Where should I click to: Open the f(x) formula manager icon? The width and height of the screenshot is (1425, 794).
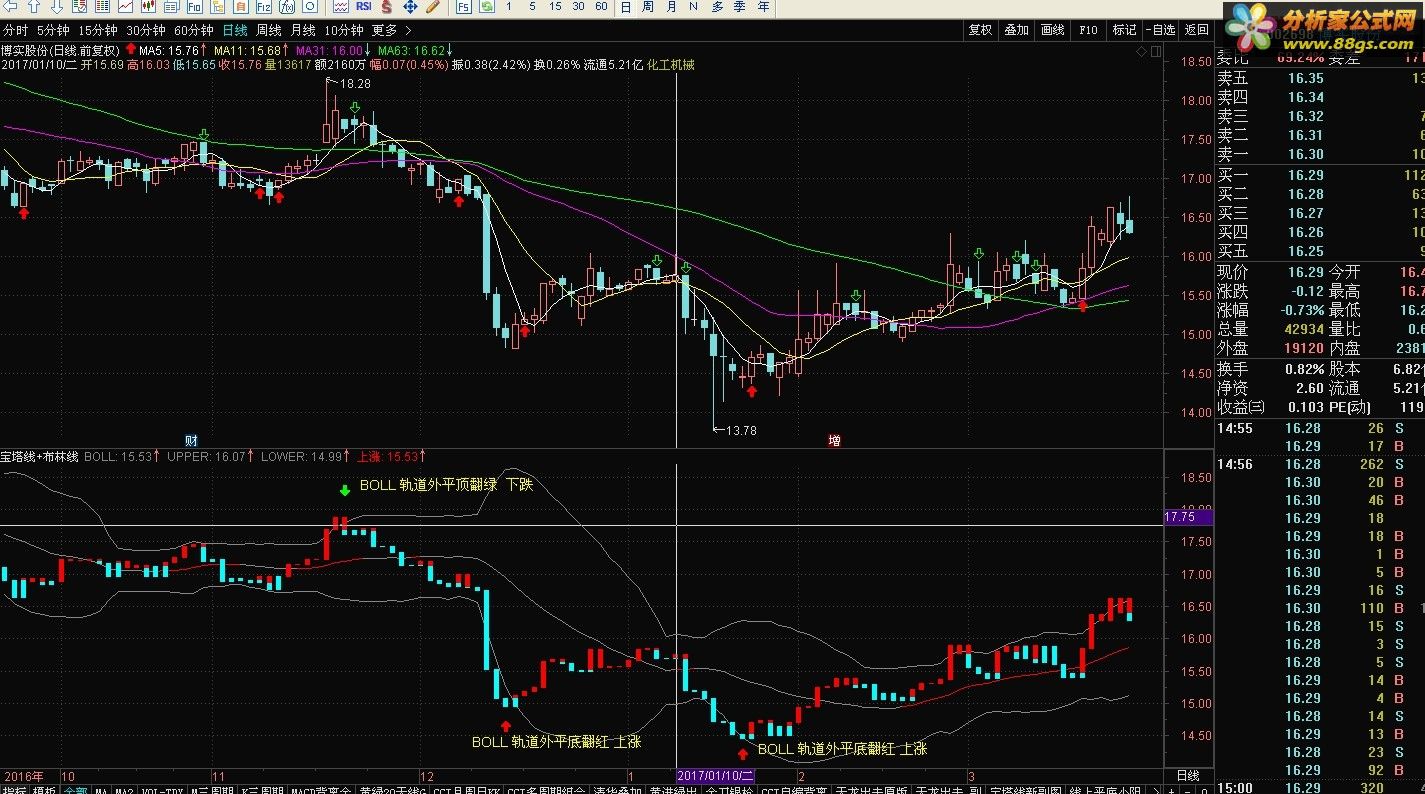click(287, 7)
